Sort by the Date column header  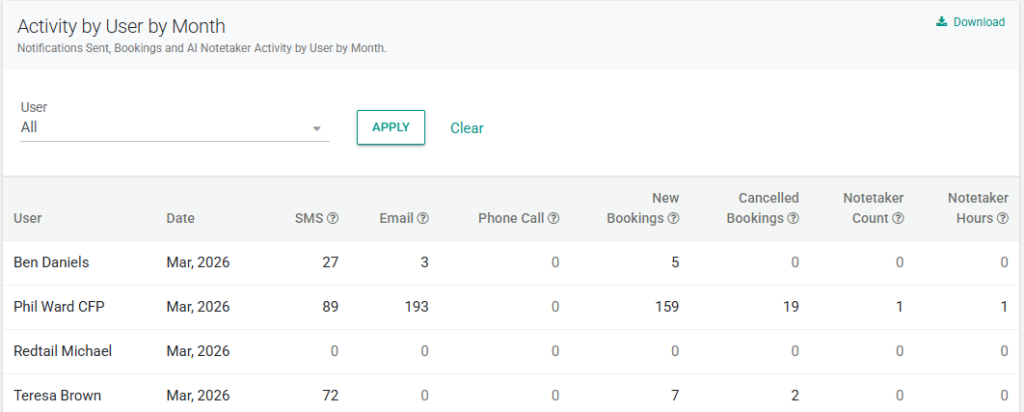point(180,218)
